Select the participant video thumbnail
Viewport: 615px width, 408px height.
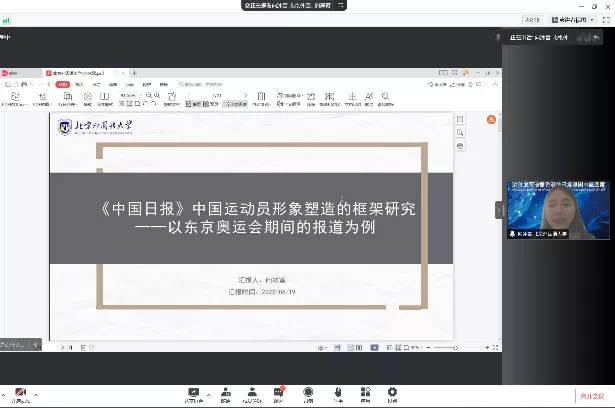pos(559,210)
